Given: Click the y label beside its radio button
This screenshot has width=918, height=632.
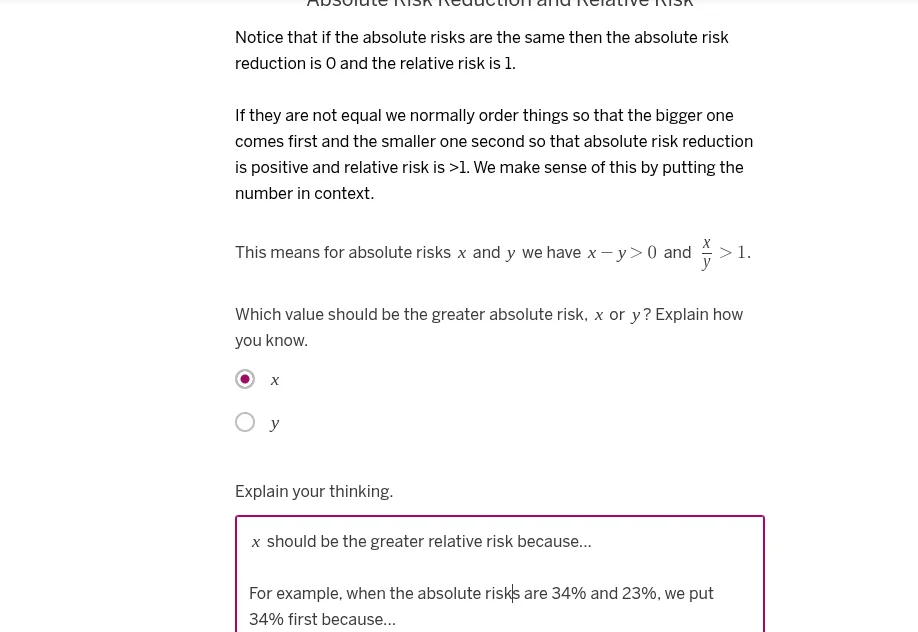Looking at the screenshot, I should tap(274, 422).
